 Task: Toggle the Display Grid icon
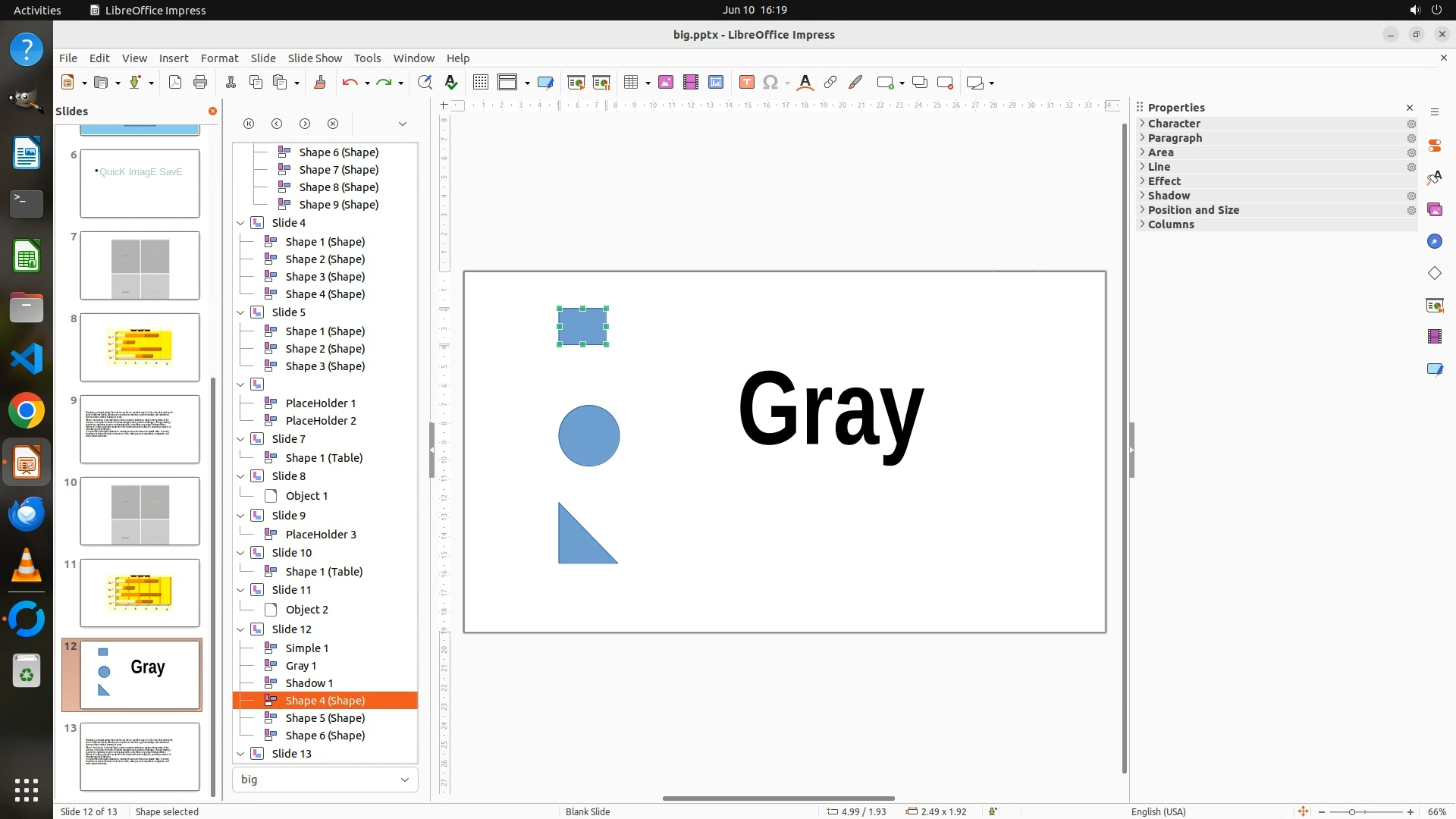point(480,83)
